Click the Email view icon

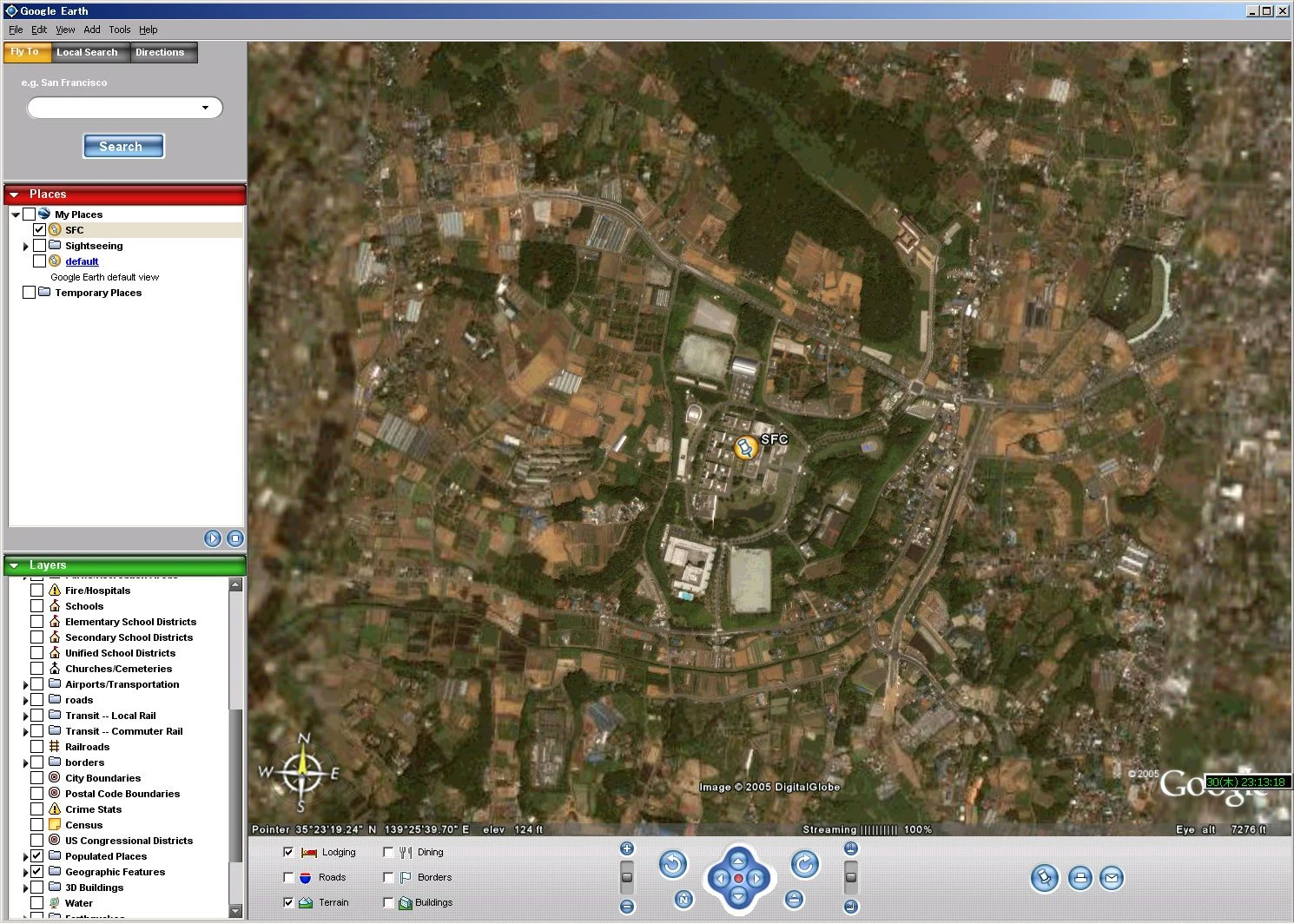tap(1112, 877)
